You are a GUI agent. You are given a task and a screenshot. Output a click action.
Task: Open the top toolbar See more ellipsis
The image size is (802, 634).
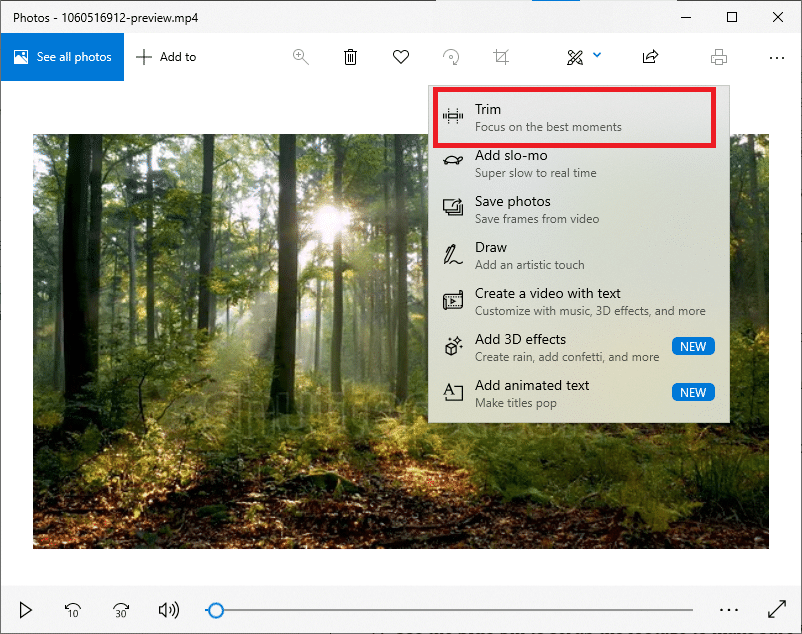point(776,58)
